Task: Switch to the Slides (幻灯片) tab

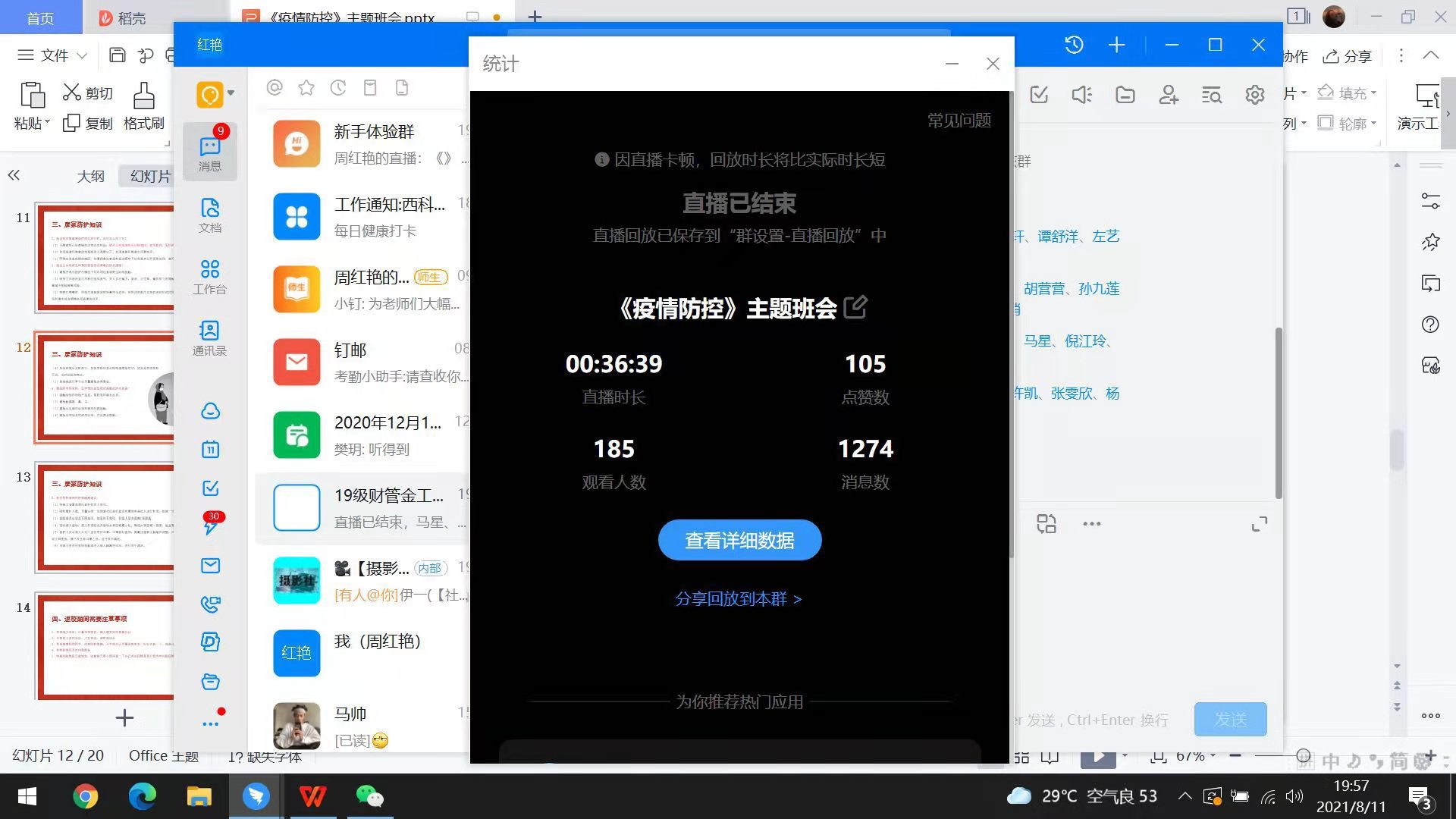Action: (x=150, y=176)
